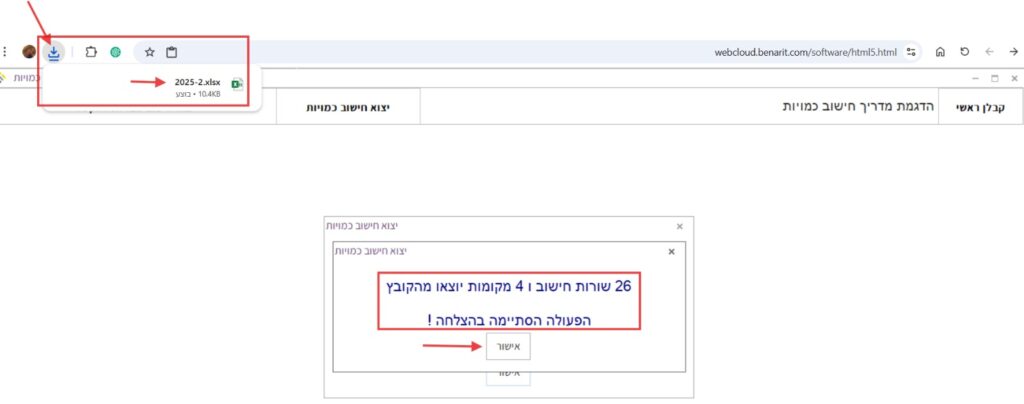Viewport: 1024px width, 404px height.
Task: Close the inner יצוא חישוב כמויות dialog
Action: 671,252
